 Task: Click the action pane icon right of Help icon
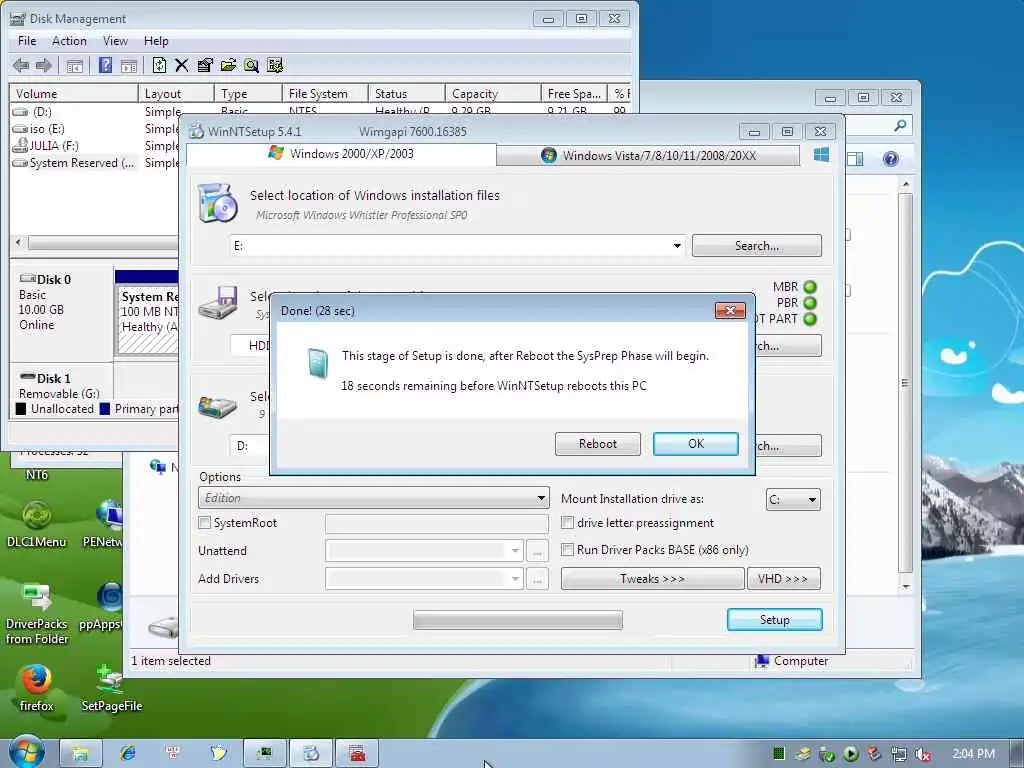point(129,65)
